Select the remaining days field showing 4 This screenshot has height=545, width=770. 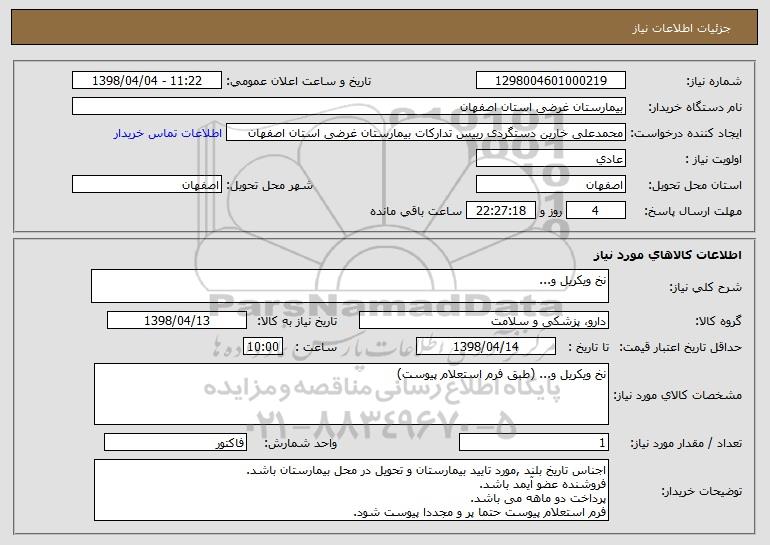596,210
